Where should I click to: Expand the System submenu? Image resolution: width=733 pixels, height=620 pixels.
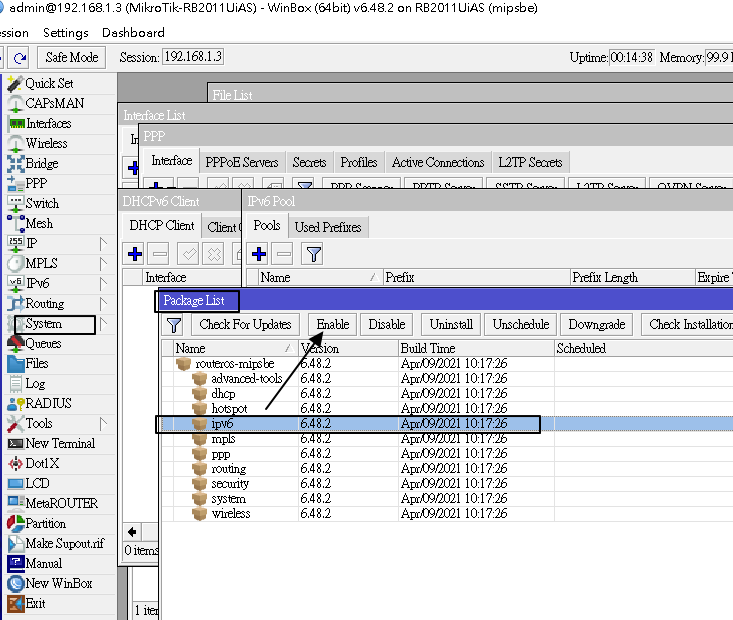[x=103, y=324]
